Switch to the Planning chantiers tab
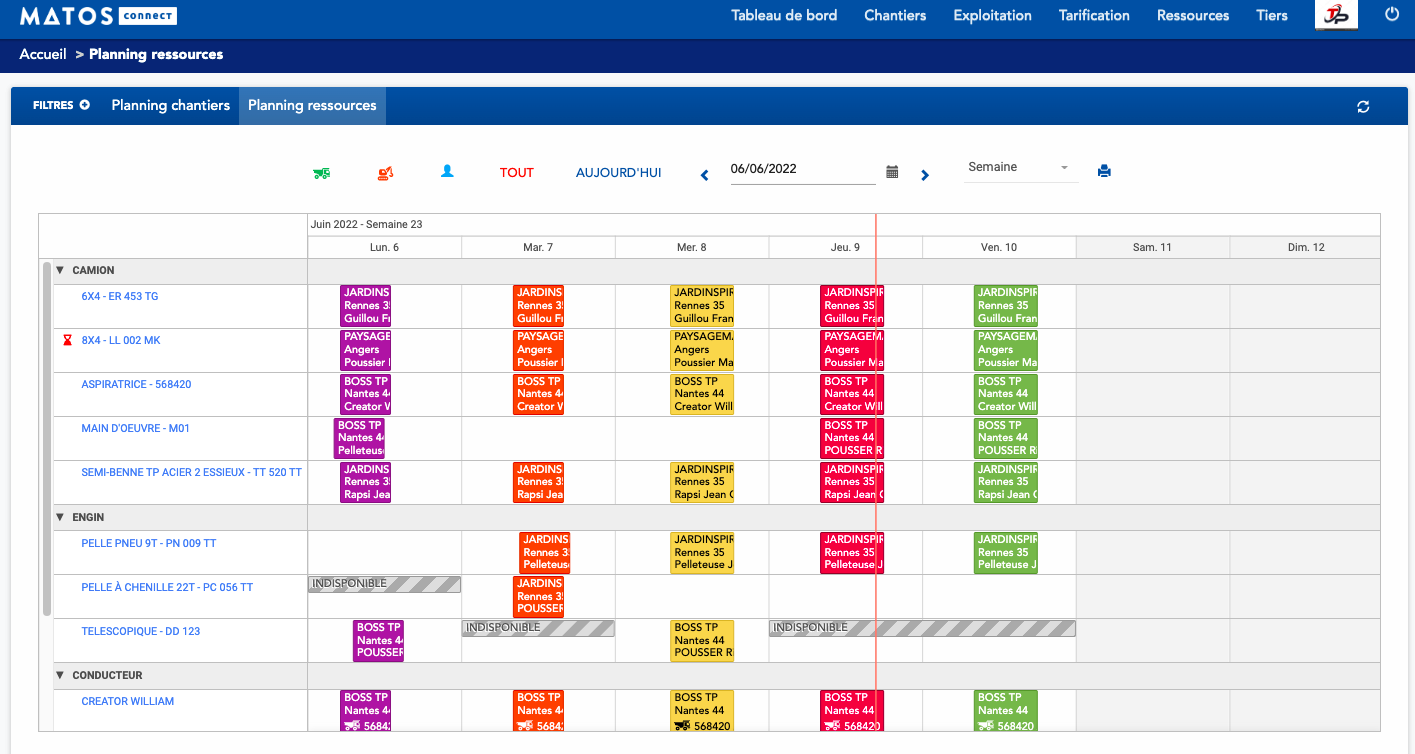The height and width of the screenshot is (754, 1415). point(171,105)
